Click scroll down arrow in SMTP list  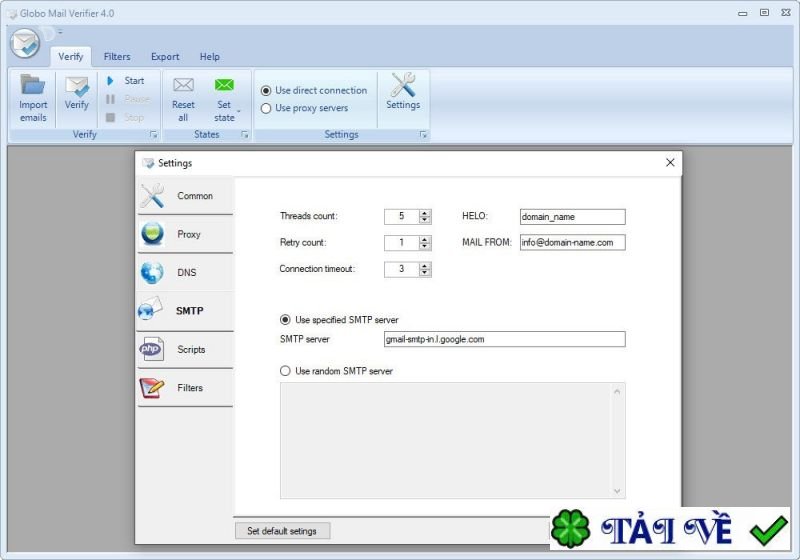(x=617, y=491)
